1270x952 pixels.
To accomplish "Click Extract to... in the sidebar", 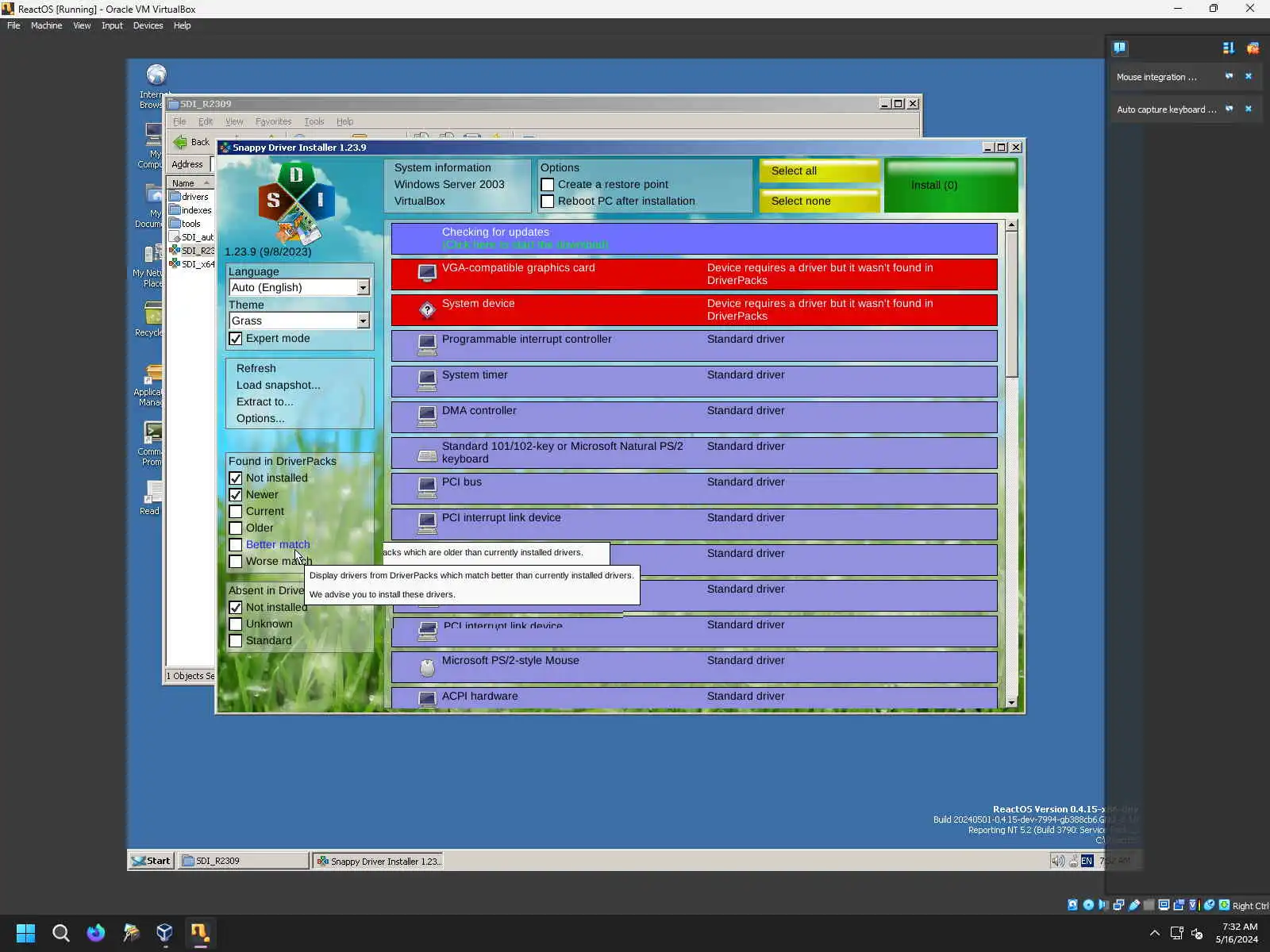I will 264,402.
